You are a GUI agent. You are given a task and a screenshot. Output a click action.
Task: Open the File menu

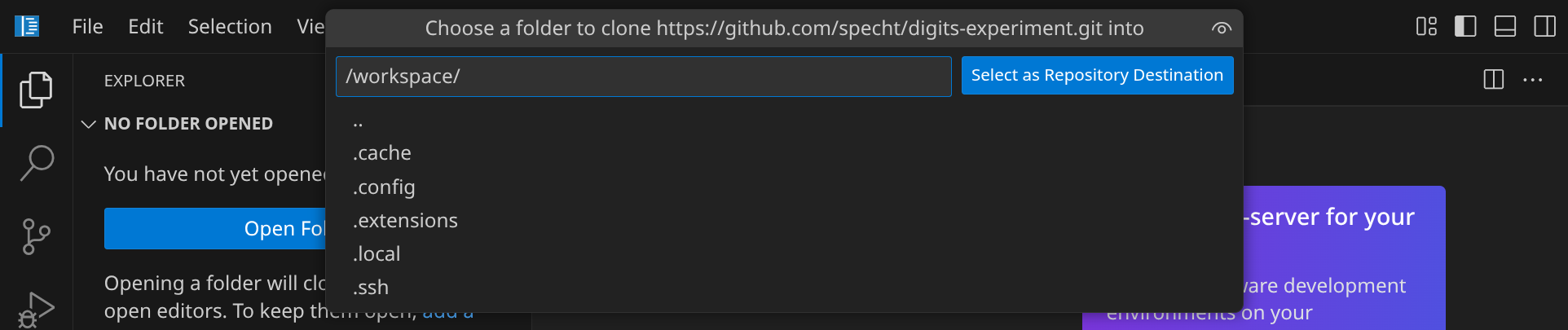[87, 27]
